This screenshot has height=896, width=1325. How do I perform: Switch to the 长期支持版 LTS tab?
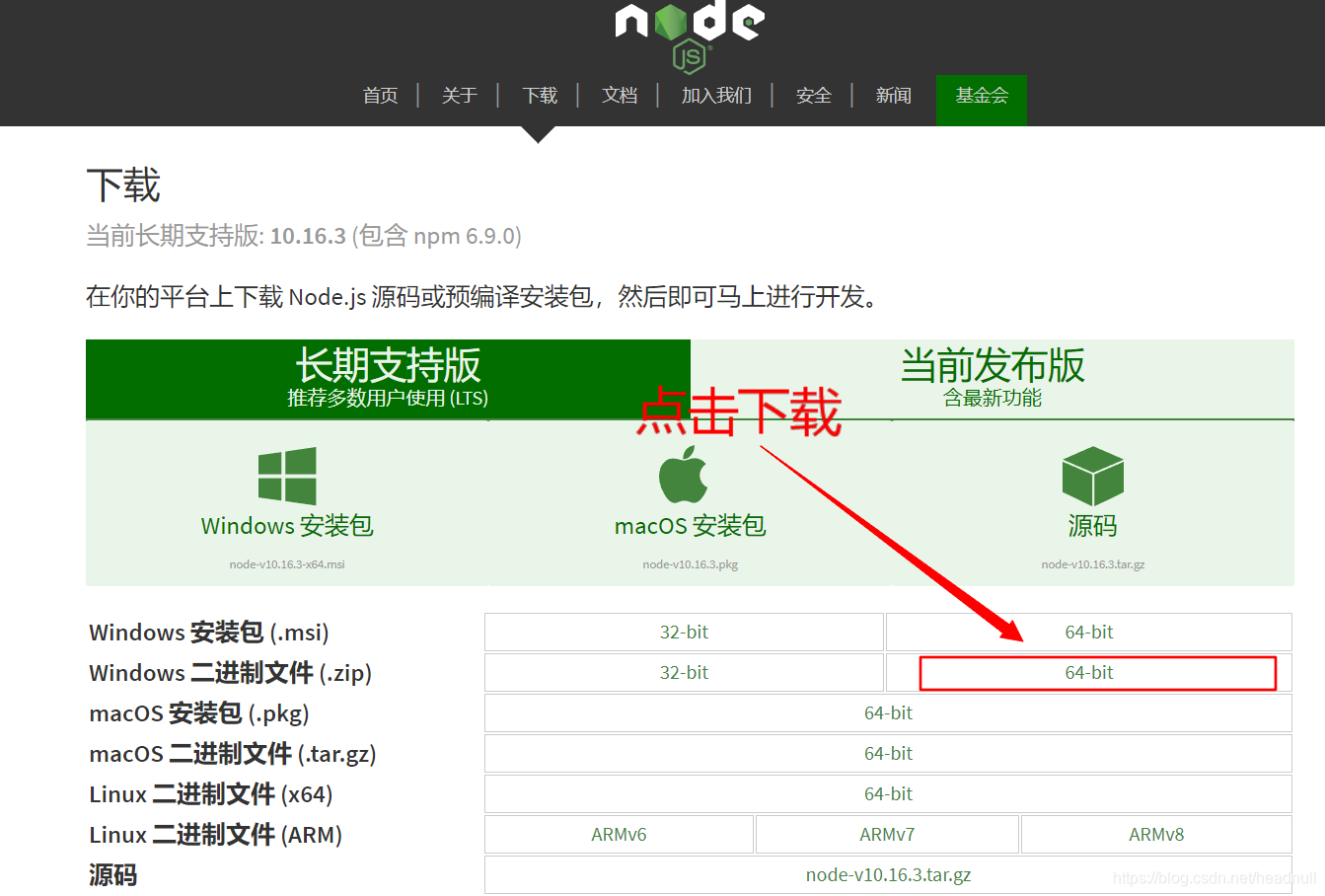pos(388,379)
